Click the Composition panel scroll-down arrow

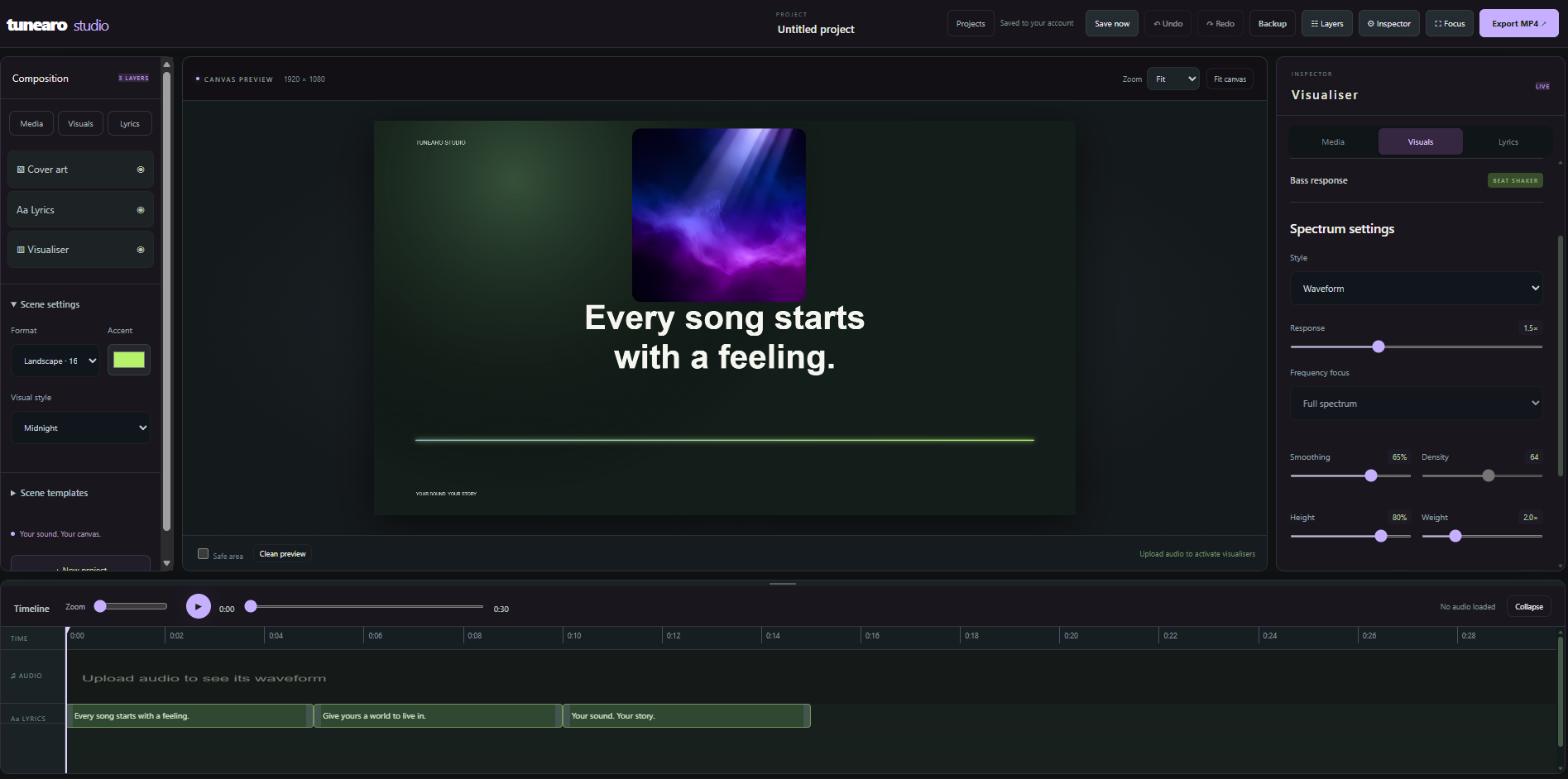[x=166, y=563]
